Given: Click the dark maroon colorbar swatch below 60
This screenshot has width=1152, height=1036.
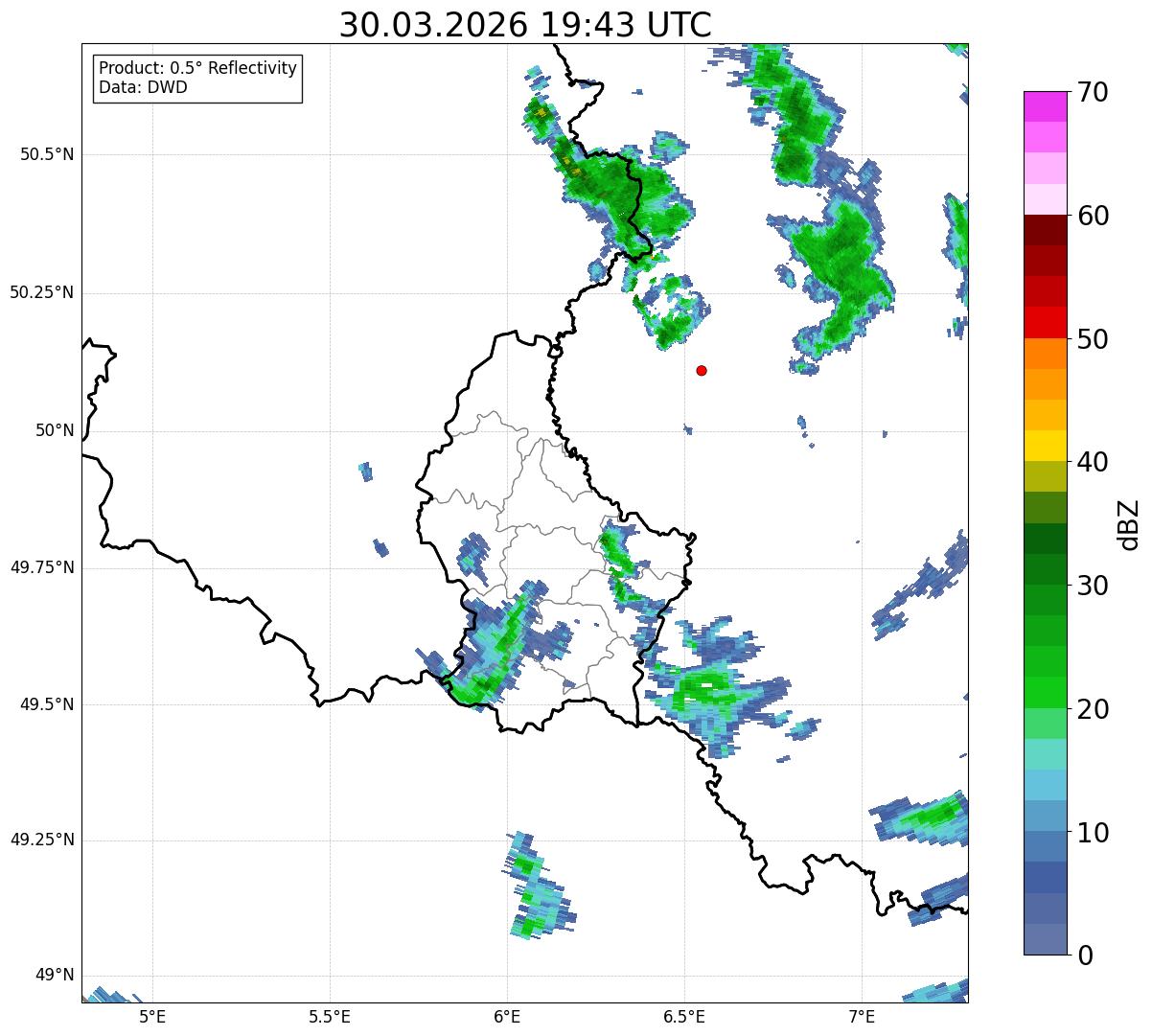Looking at the screenshot, I should point(1045,230).
